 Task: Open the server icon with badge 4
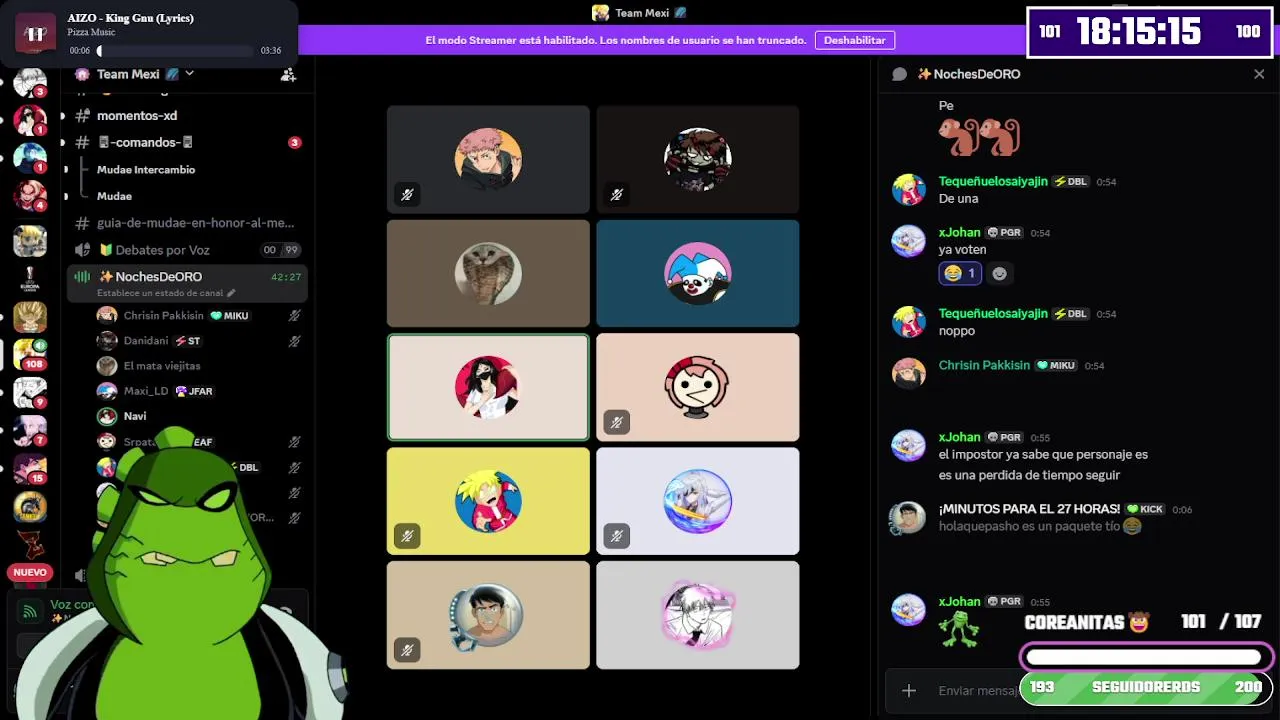click(x=30, y=195)
